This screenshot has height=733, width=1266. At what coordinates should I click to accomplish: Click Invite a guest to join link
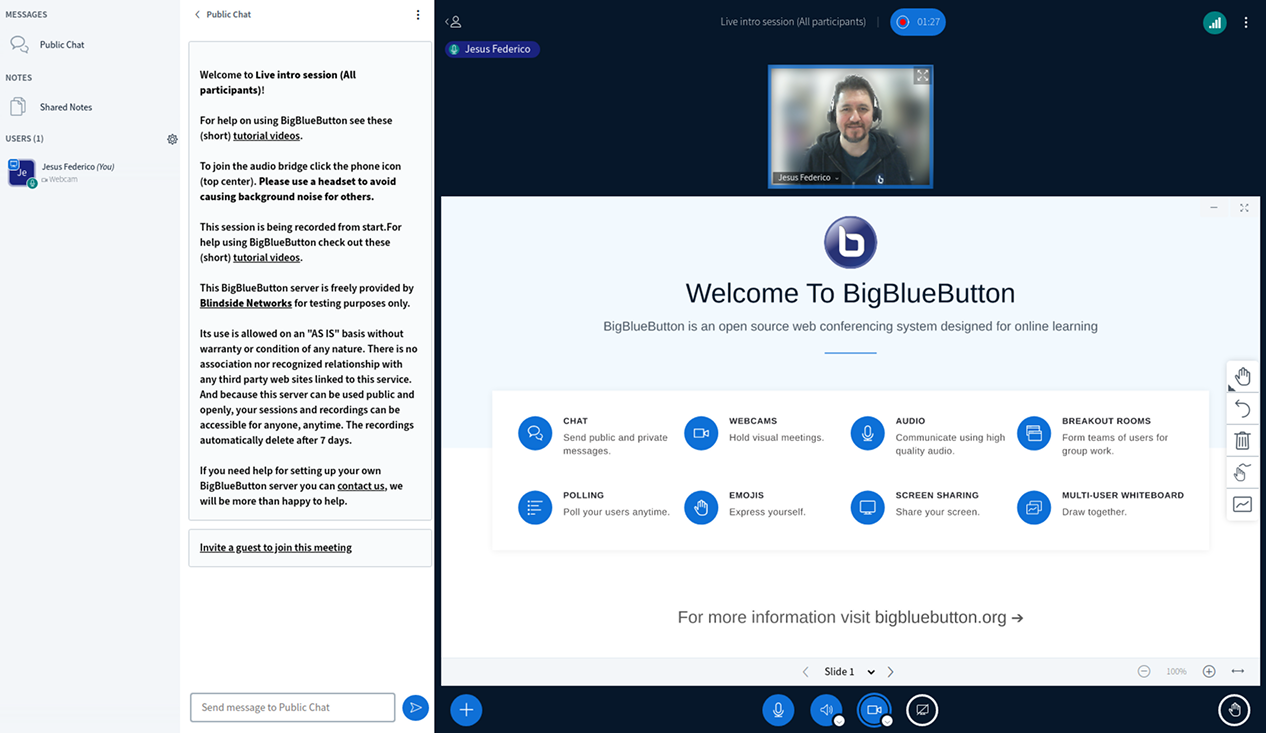(276, 548)
